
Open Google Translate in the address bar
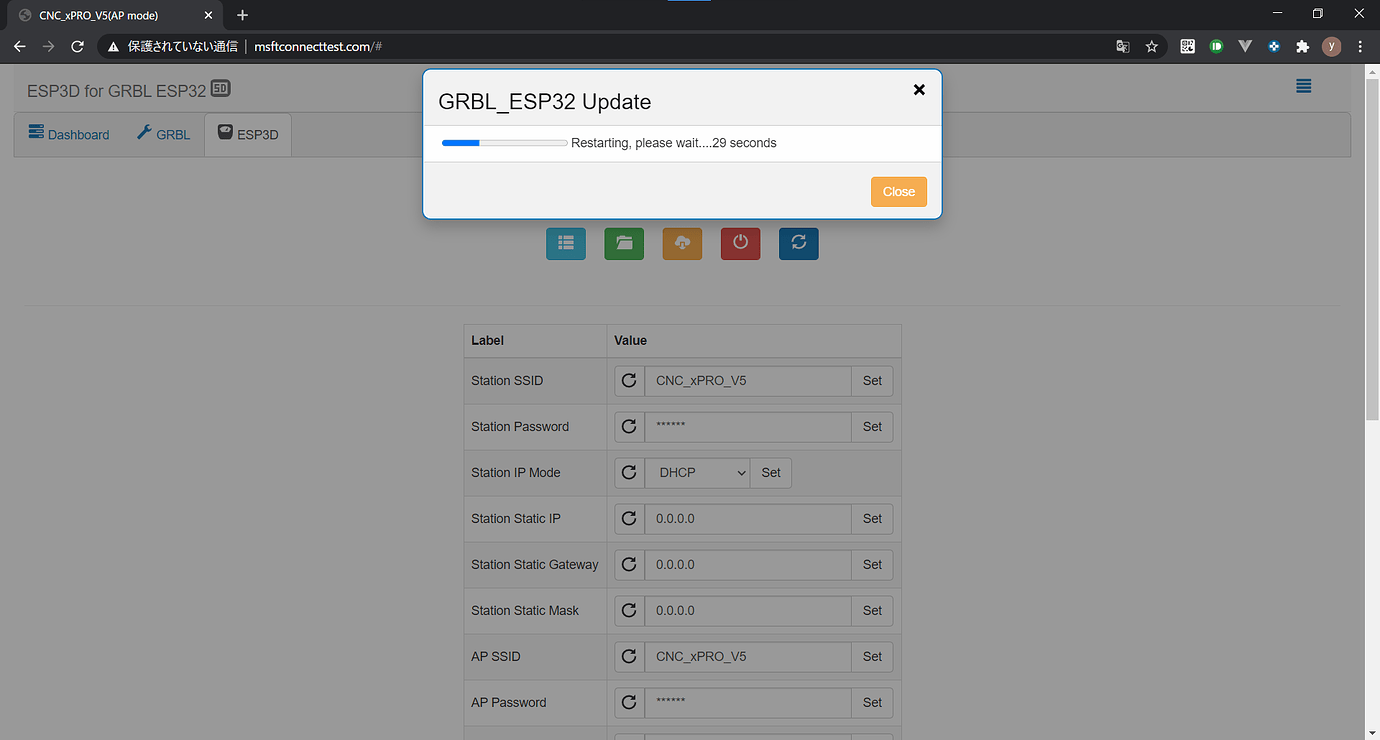[1122, 46]
